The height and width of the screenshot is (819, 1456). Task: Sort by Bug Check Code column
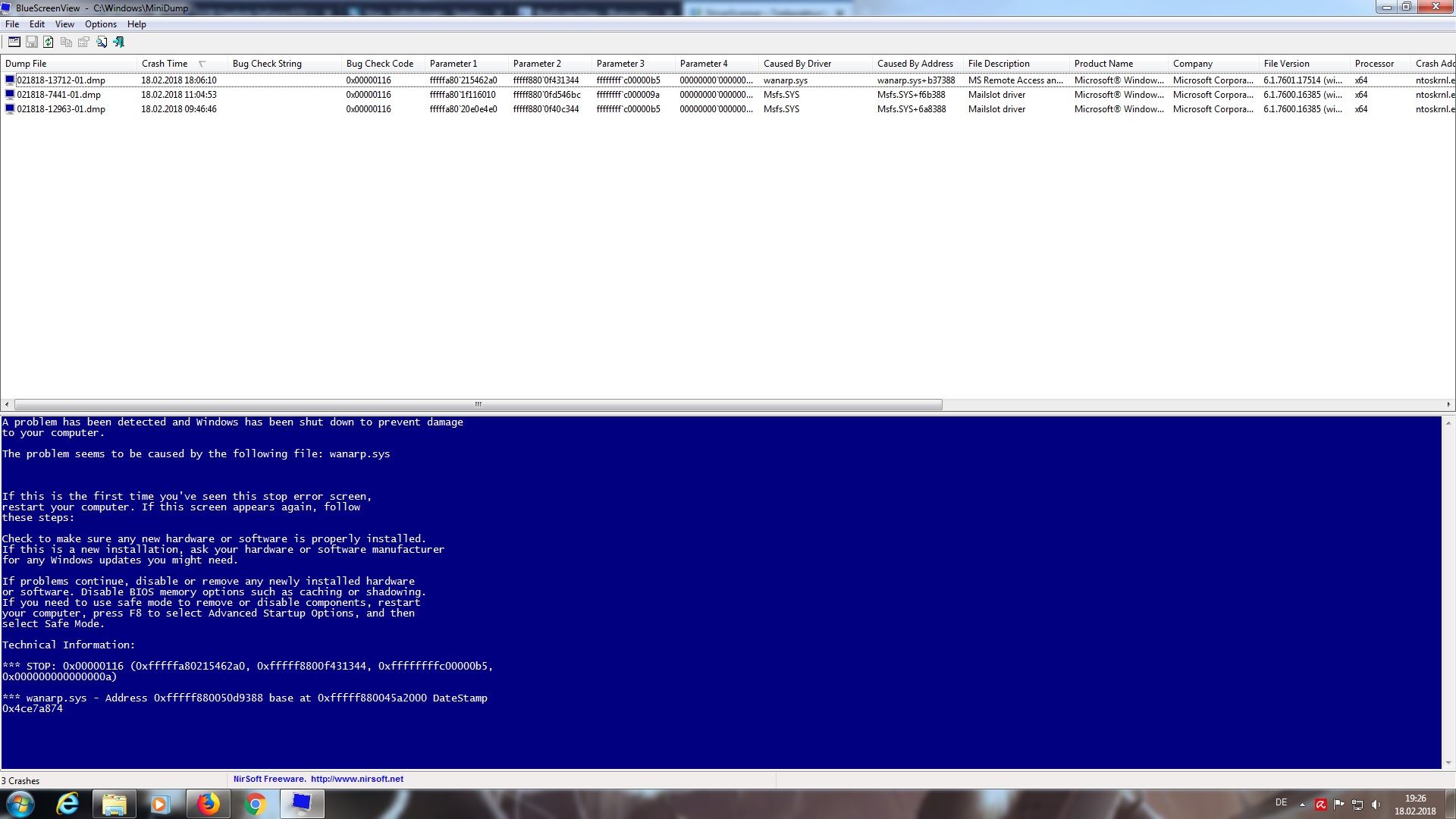(379, 64)
